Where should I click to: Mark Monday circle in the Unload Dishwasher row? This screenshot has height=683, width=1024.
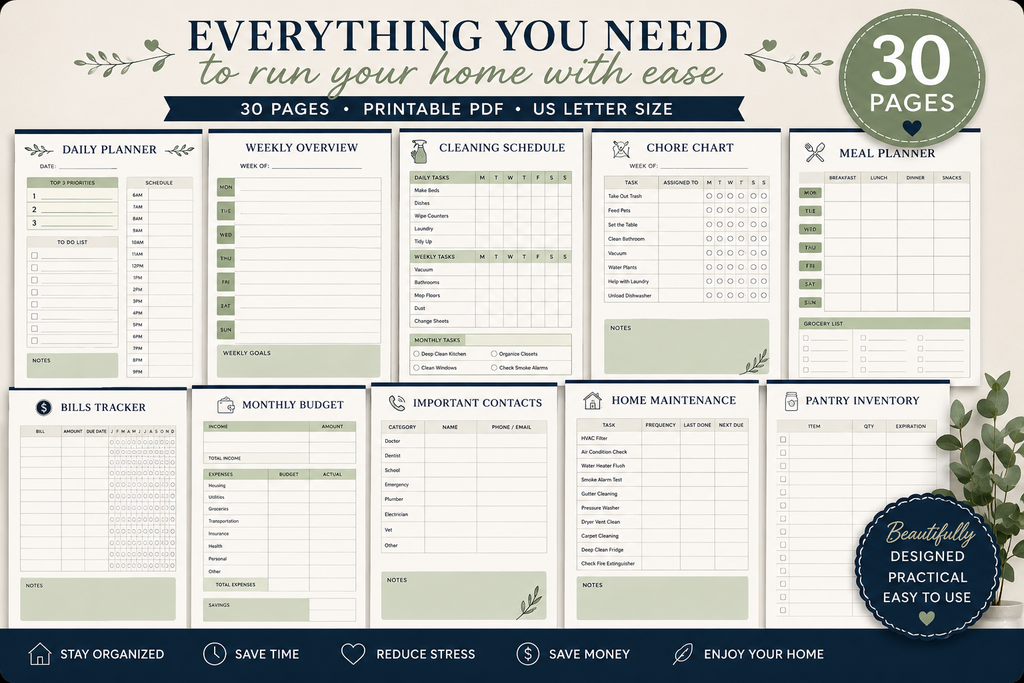[709, 295]
